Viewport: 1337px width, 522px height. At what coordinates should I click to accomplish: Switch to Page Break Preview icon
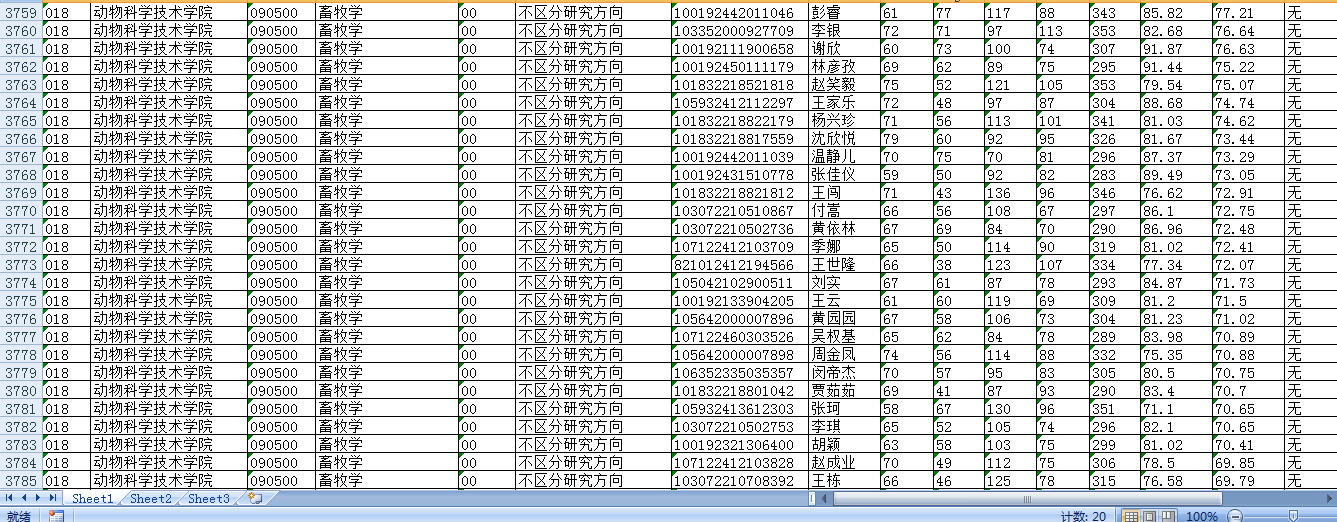tap(1167, 516)
